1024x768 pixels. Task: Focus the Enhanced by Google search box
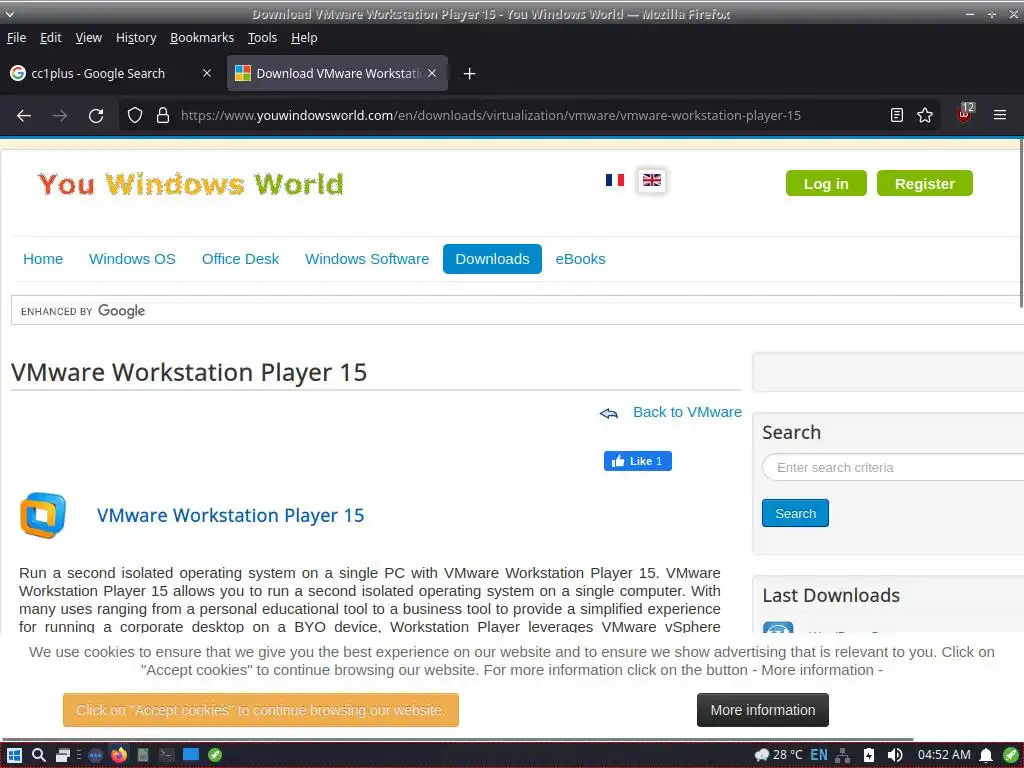(516, 311)
